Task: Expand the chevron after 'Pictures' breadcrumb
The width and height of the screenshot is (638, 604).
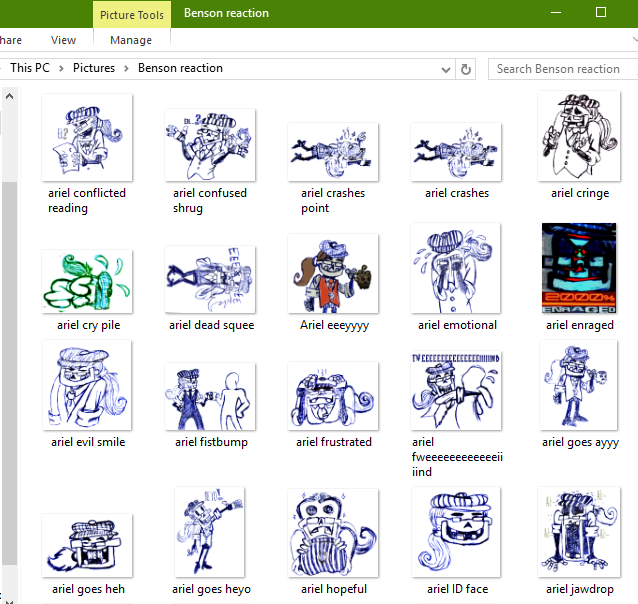Action: click(126, 69)
